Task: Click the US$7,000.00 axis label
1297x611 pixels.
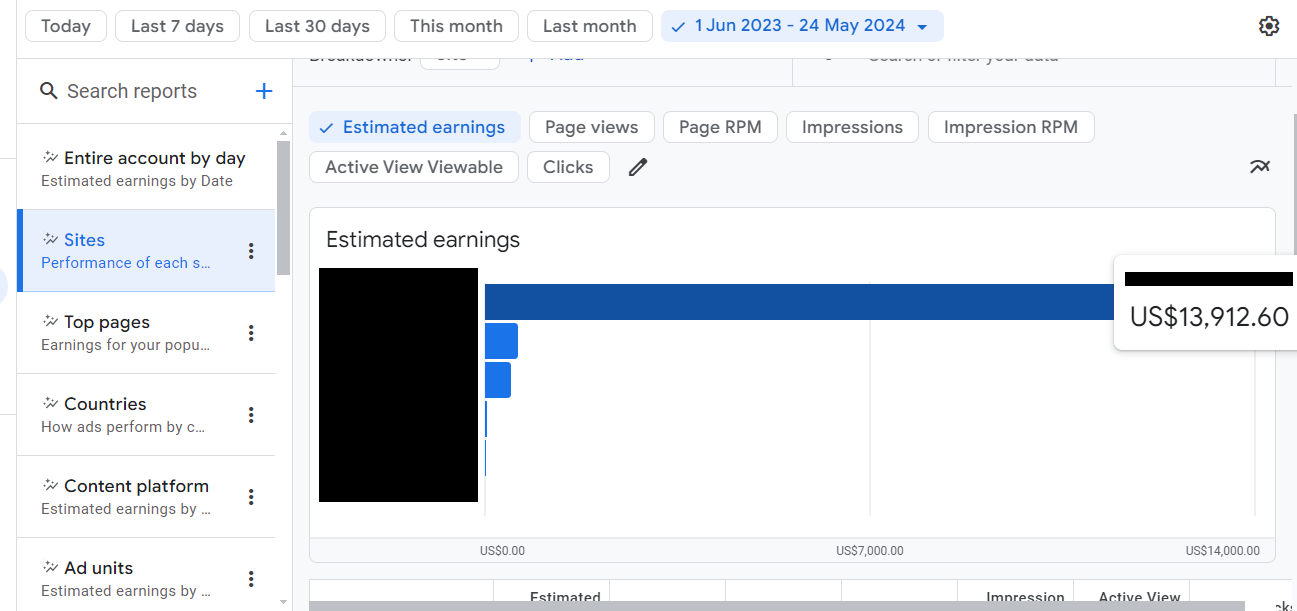Action: coord(870,551)
